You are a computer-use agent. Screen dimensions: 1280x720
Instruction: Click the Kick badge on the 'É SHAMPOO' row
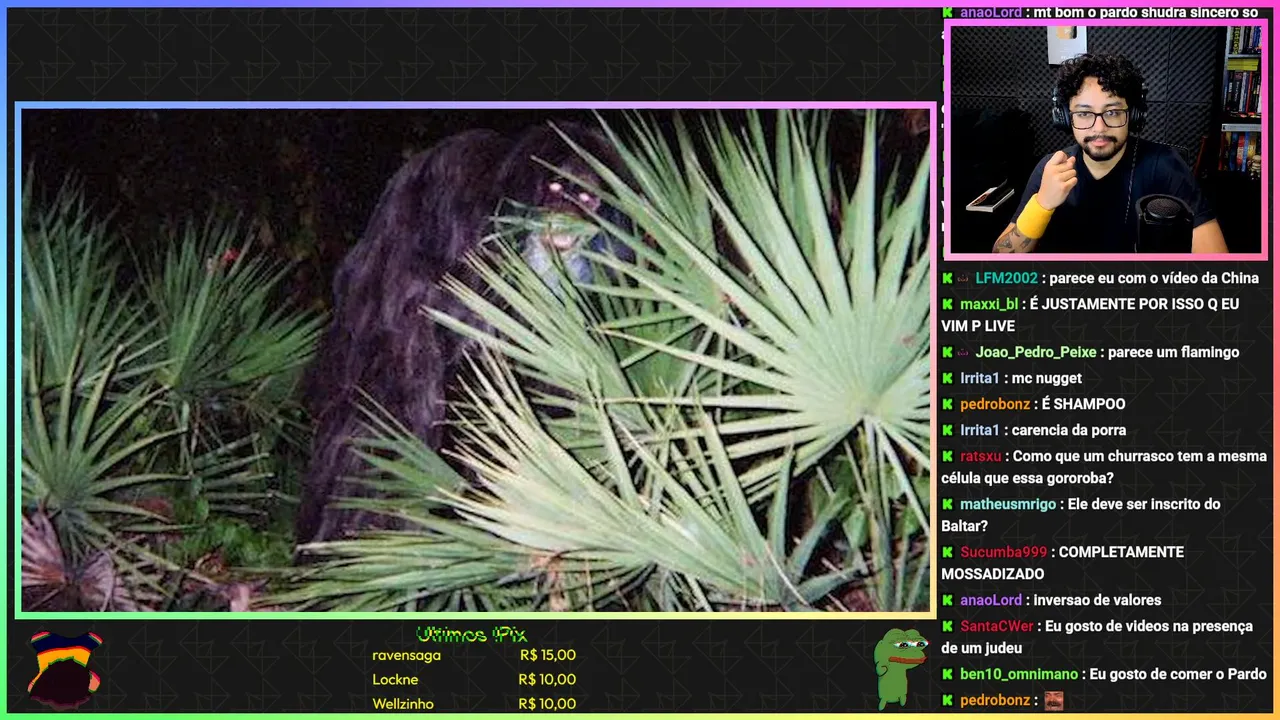pyautogui.click(x=947, y=404)
